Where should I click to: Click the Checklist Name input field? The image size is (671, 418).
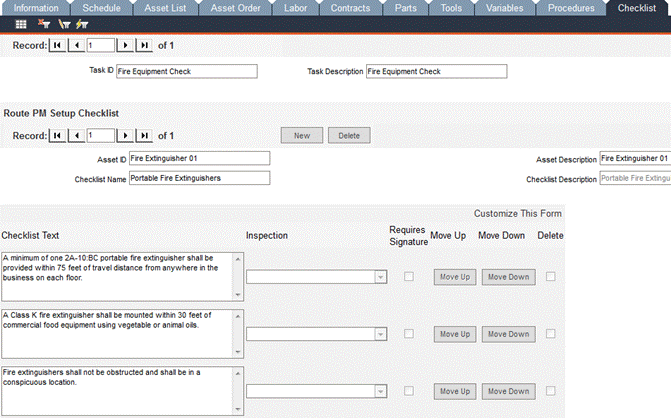pos(199,178)
